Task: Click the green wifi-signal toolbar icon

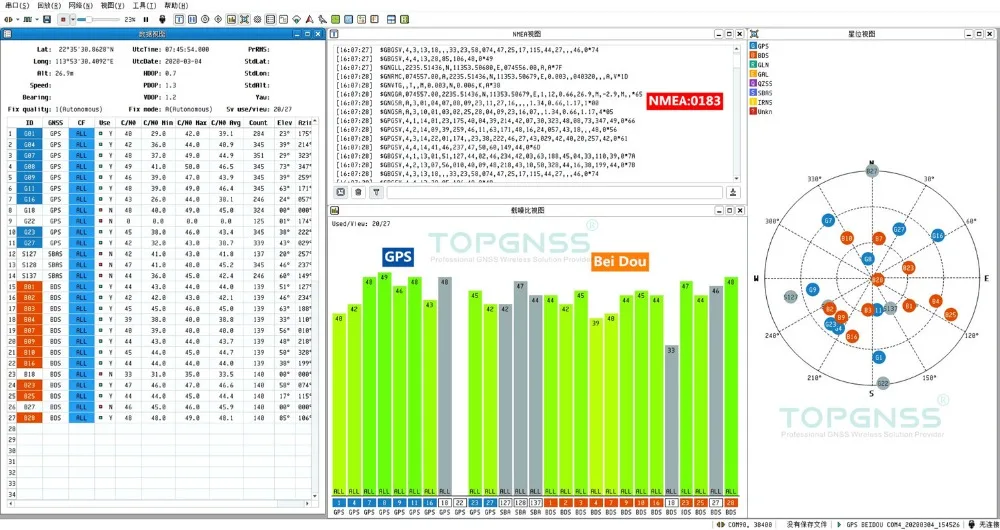Action: coord(297,19)
